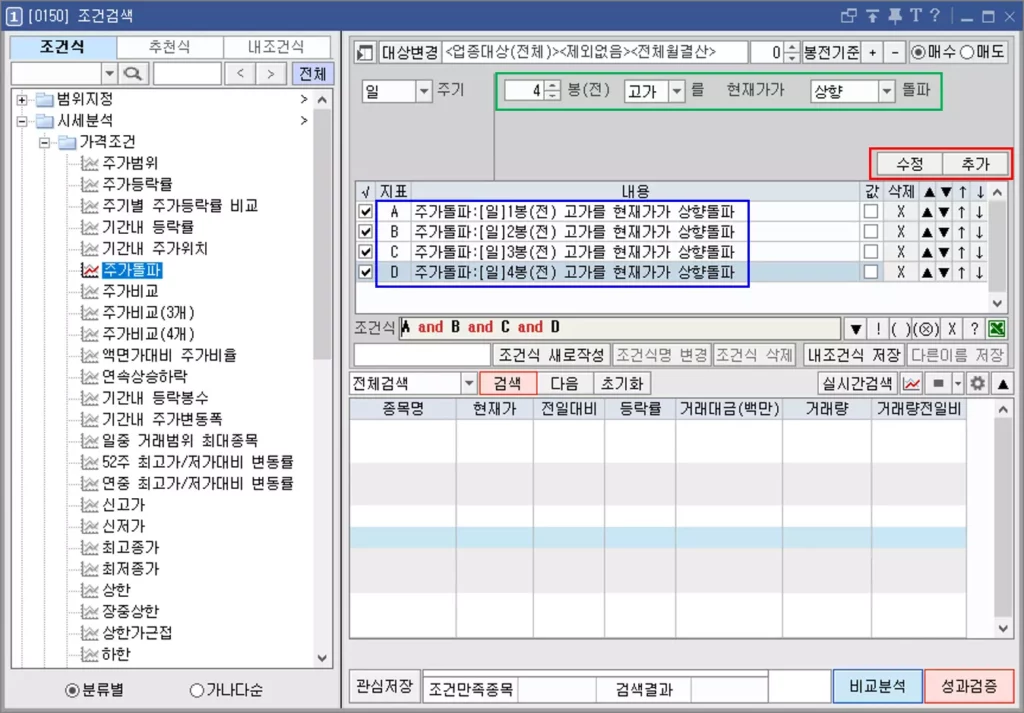Expand the 범위지정 tree folder

click(x=22, y=100)
